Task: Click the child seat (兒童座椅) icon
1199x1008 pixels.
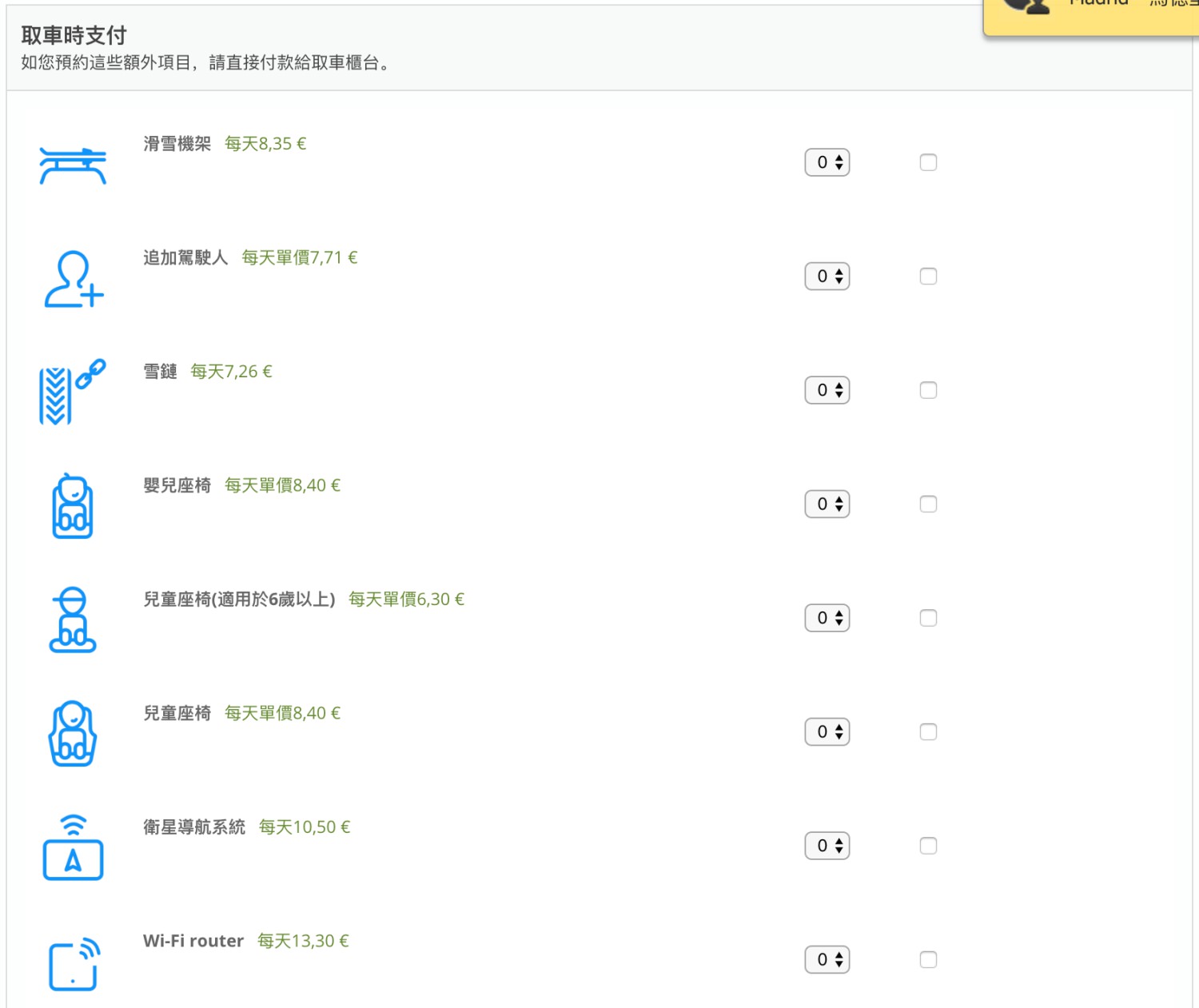Action: tap(73, 733)
